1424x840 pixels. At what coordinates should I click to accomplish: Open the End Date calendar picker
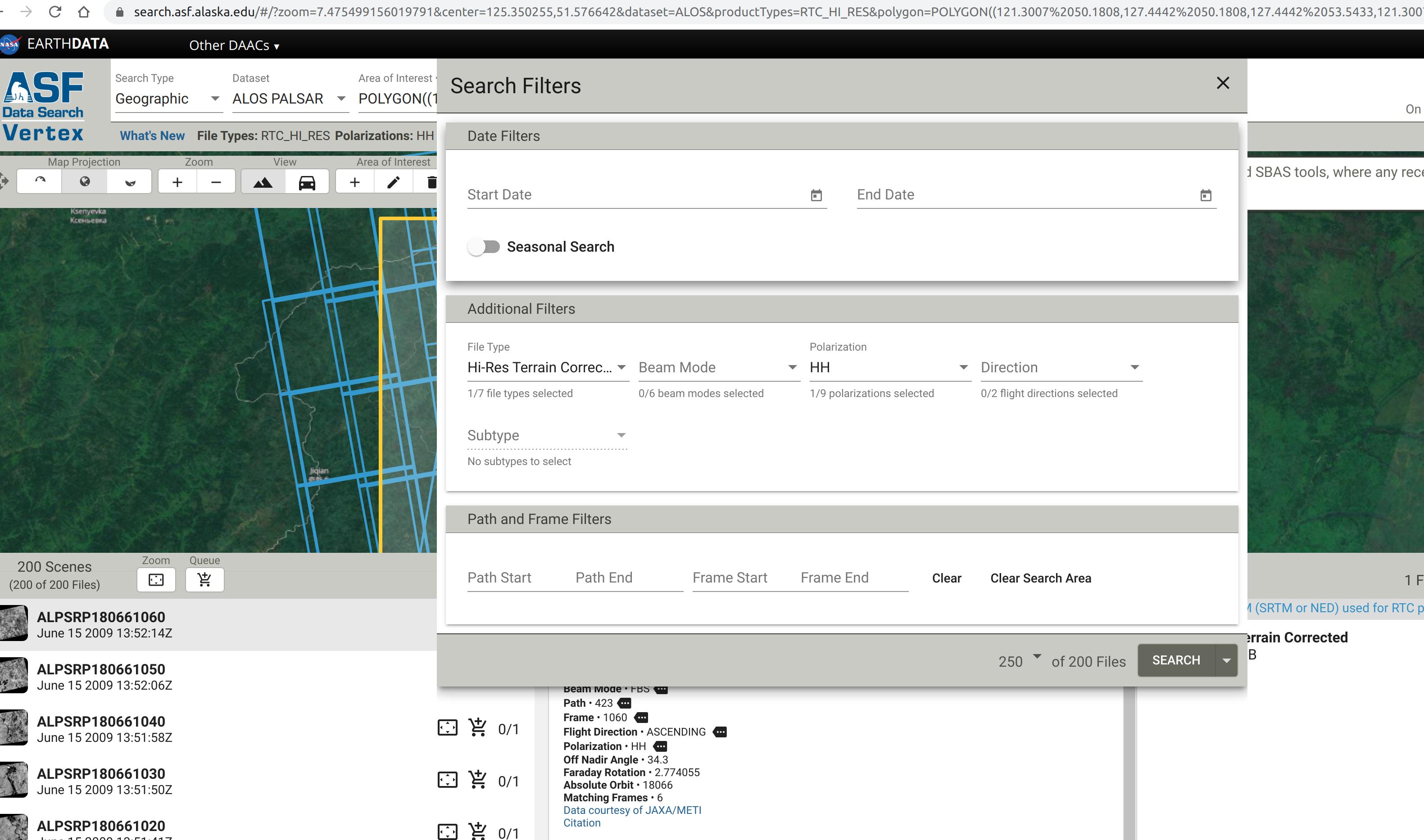pyautogui.click(x=1206, y=195)
